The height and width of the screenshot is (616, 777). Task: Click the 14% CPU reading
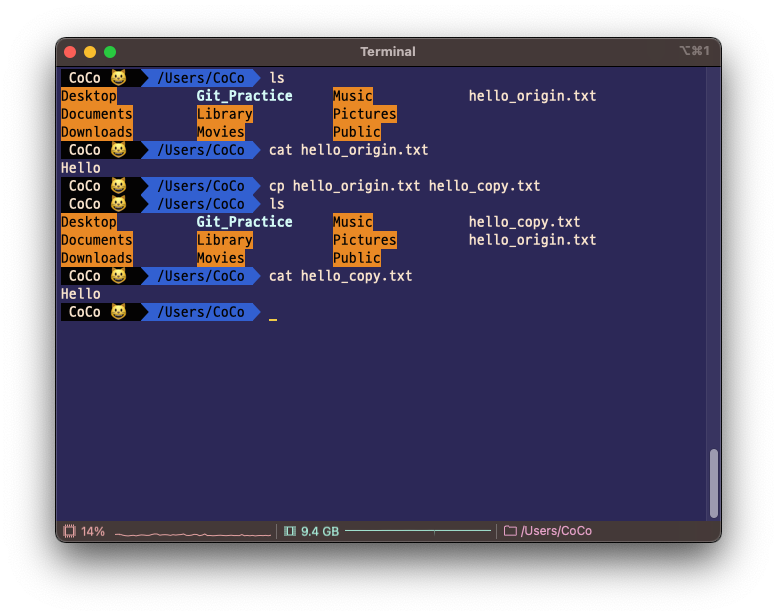point(93,531)
